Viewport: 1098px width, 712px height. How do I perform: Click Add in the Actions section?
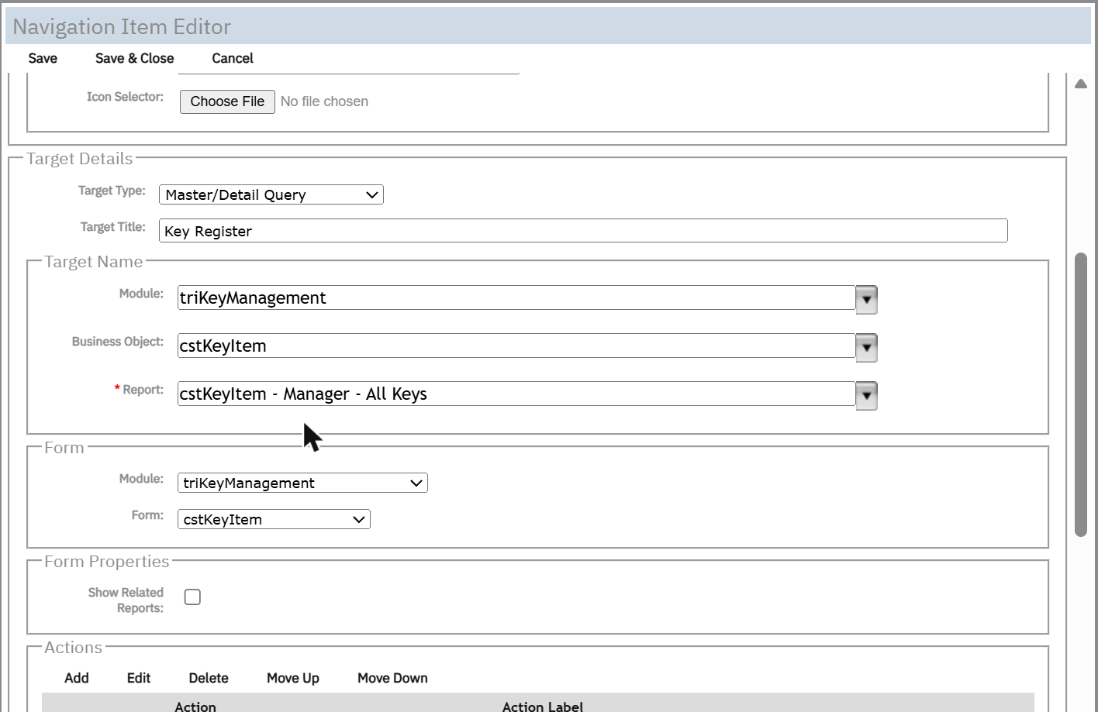pyautogui.click(x=76, y=678)
